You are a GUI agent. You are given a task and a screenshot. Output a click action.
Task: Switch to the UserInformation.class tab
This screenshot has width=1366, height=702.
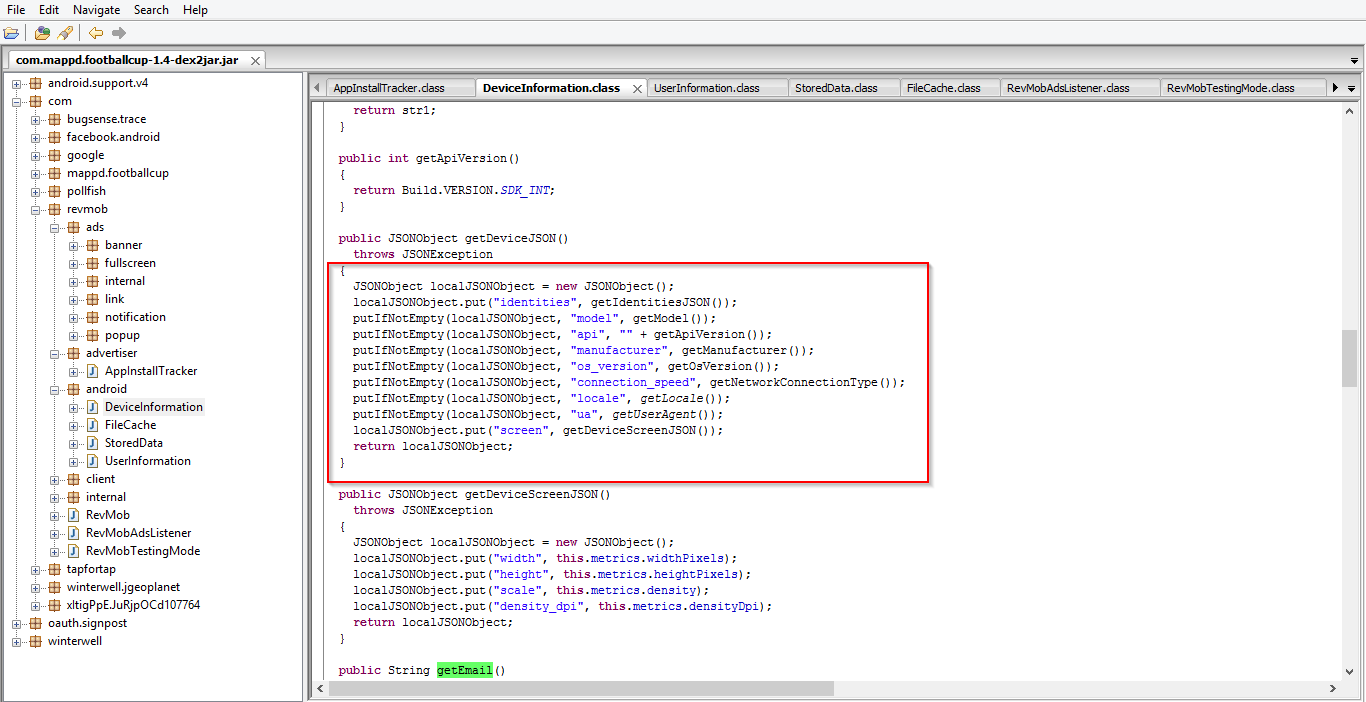pyautogui.click(x=706, y=88)
